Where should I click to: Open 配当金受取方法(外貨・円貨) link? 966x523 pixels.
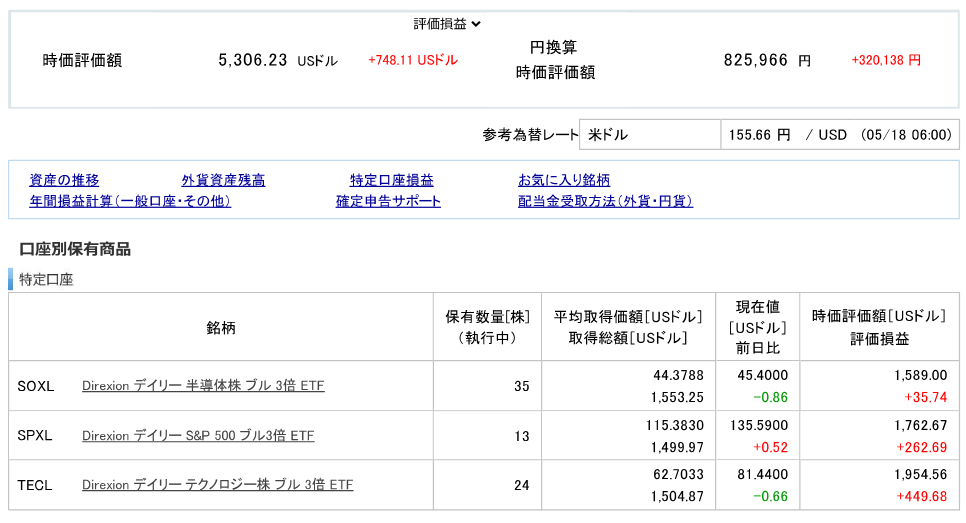[x=605, y=202]
